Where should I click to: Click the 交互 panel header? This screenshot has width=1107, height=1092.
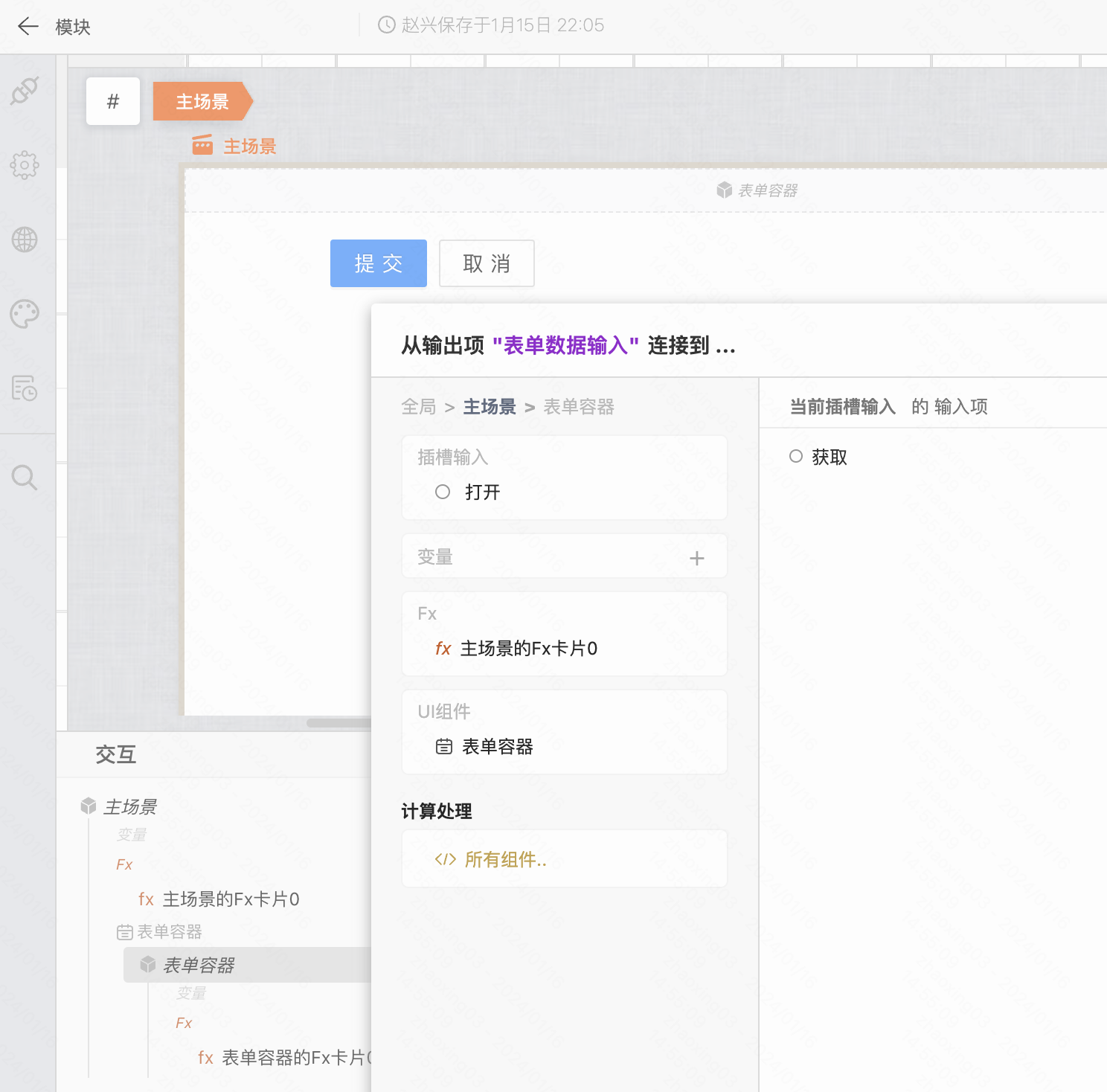click(116, 754)
